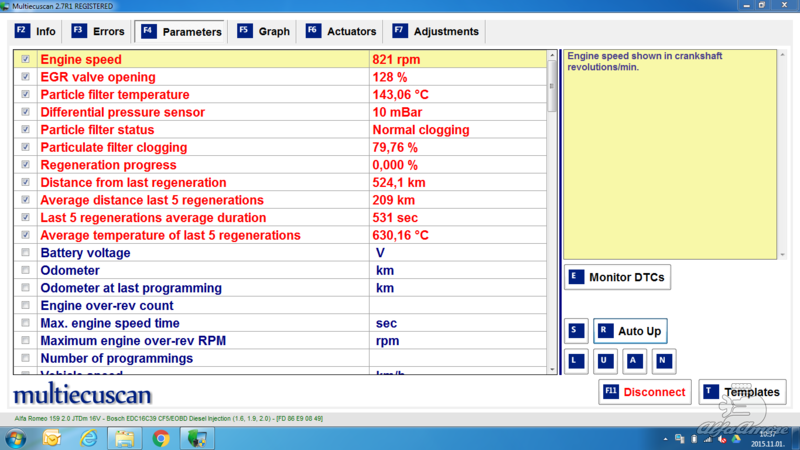Viewport: 800px width, 450px height.
Task: Open the Templates button
Action: (x=742, y=392)
